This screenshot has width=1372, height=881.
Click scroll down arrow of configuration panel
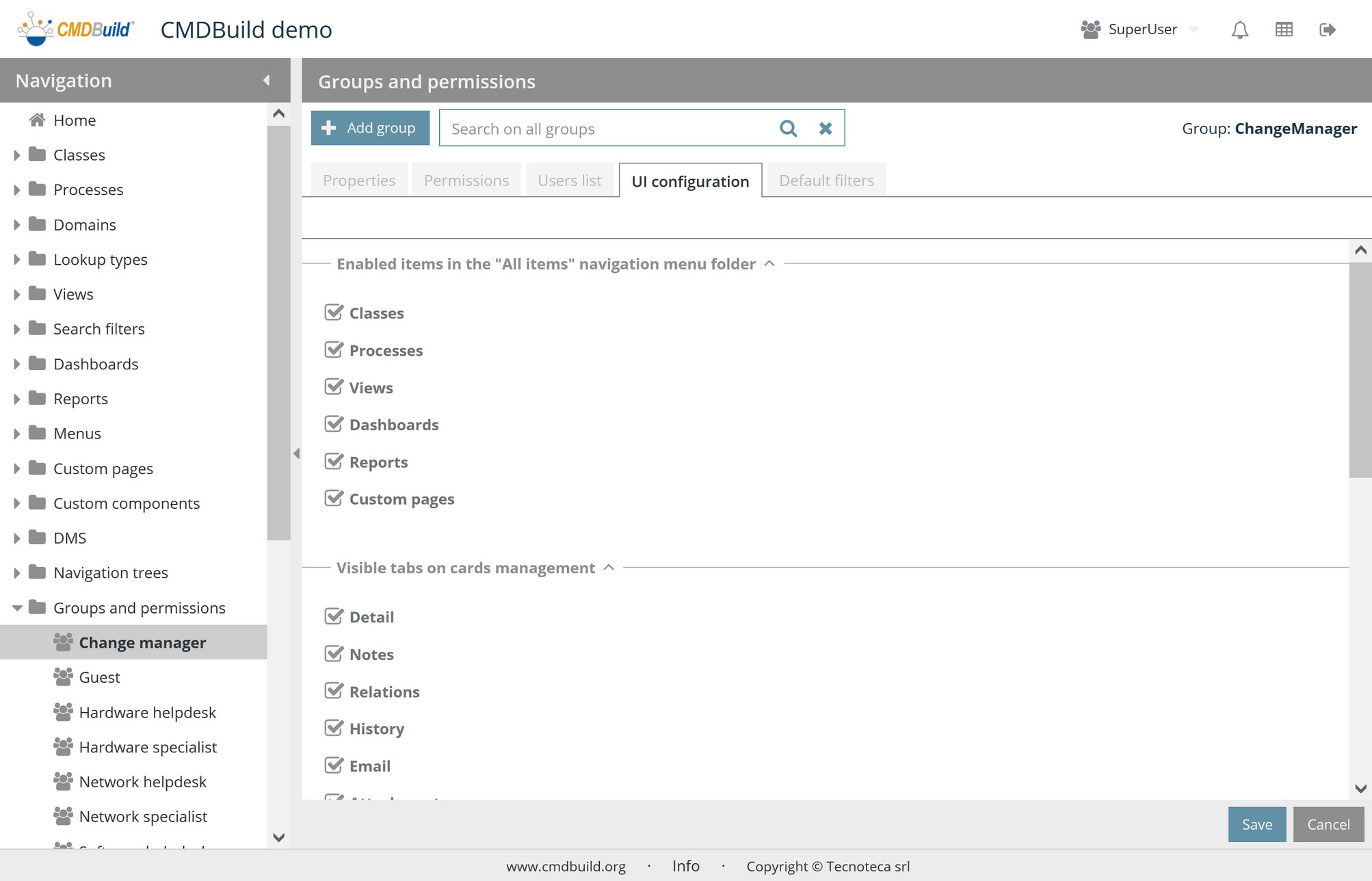(x=1360, y=789)
